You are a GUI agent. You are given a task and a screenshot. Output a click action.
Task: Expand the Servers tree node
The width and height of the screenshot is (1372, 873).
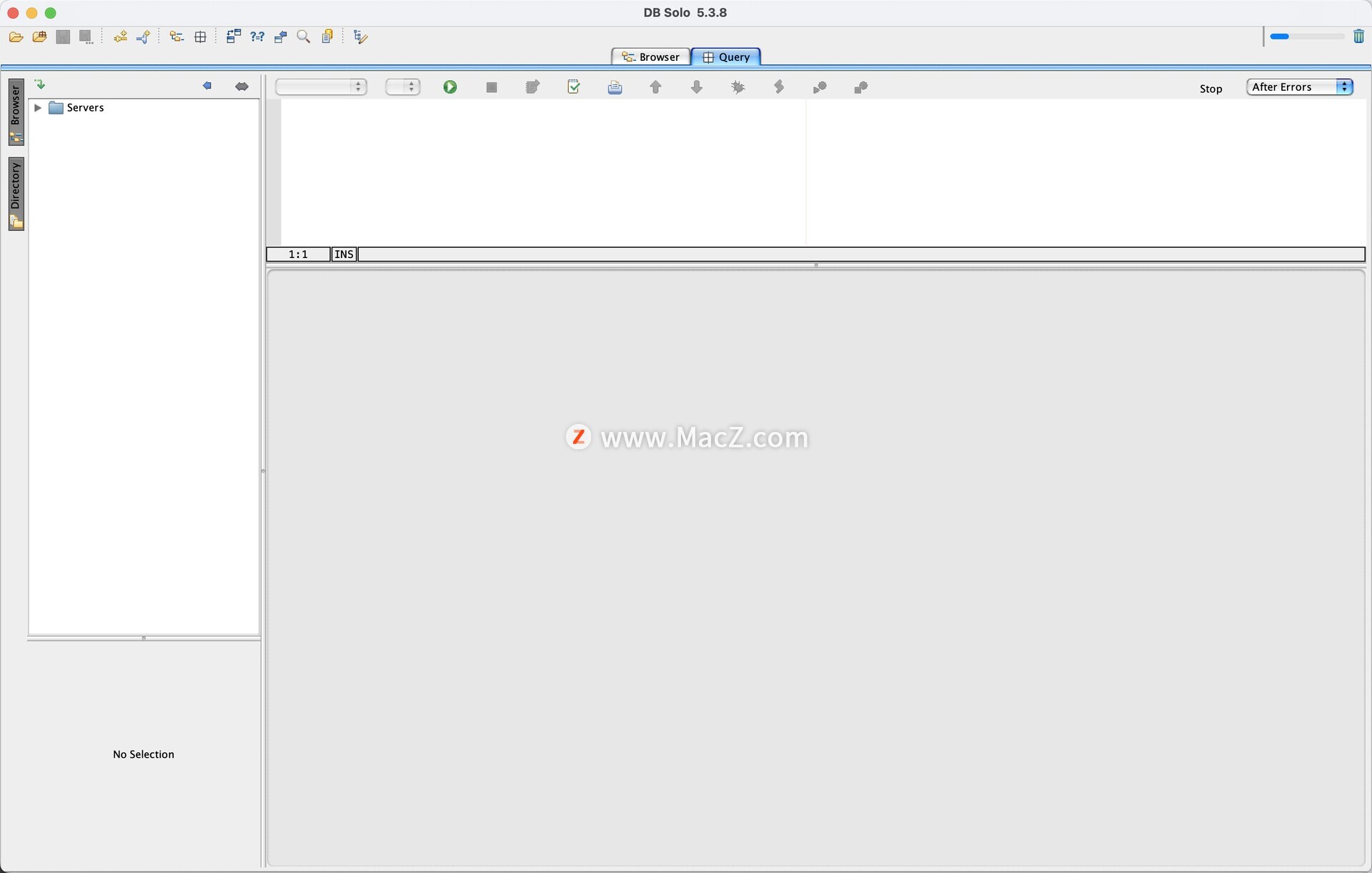(38, 108)
